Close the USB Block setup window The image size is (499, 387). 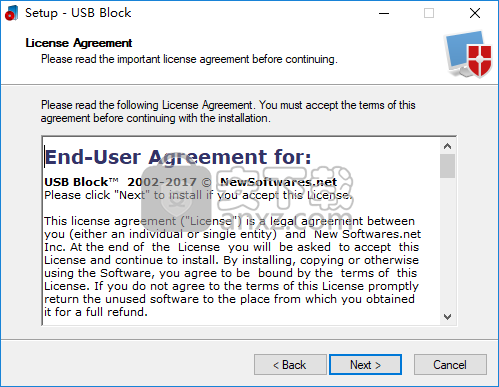[475, 13]
